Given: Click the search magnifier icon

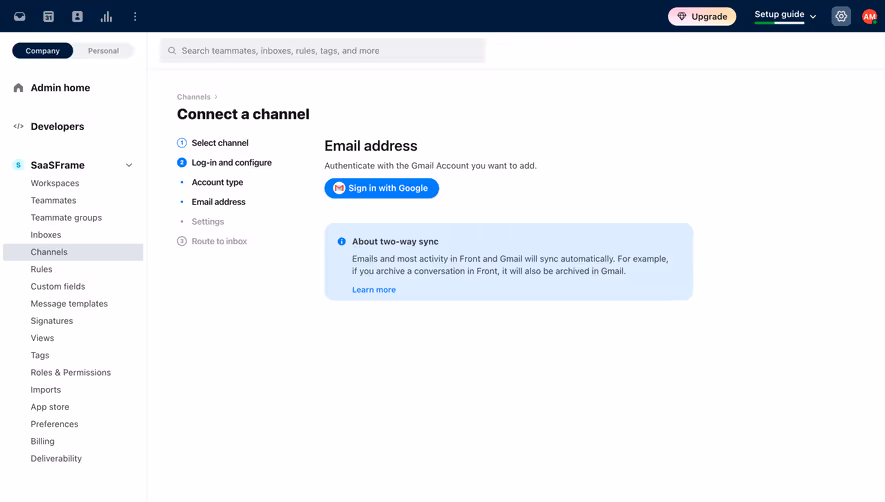Looking at the screenshot, I should pos(172,51).
